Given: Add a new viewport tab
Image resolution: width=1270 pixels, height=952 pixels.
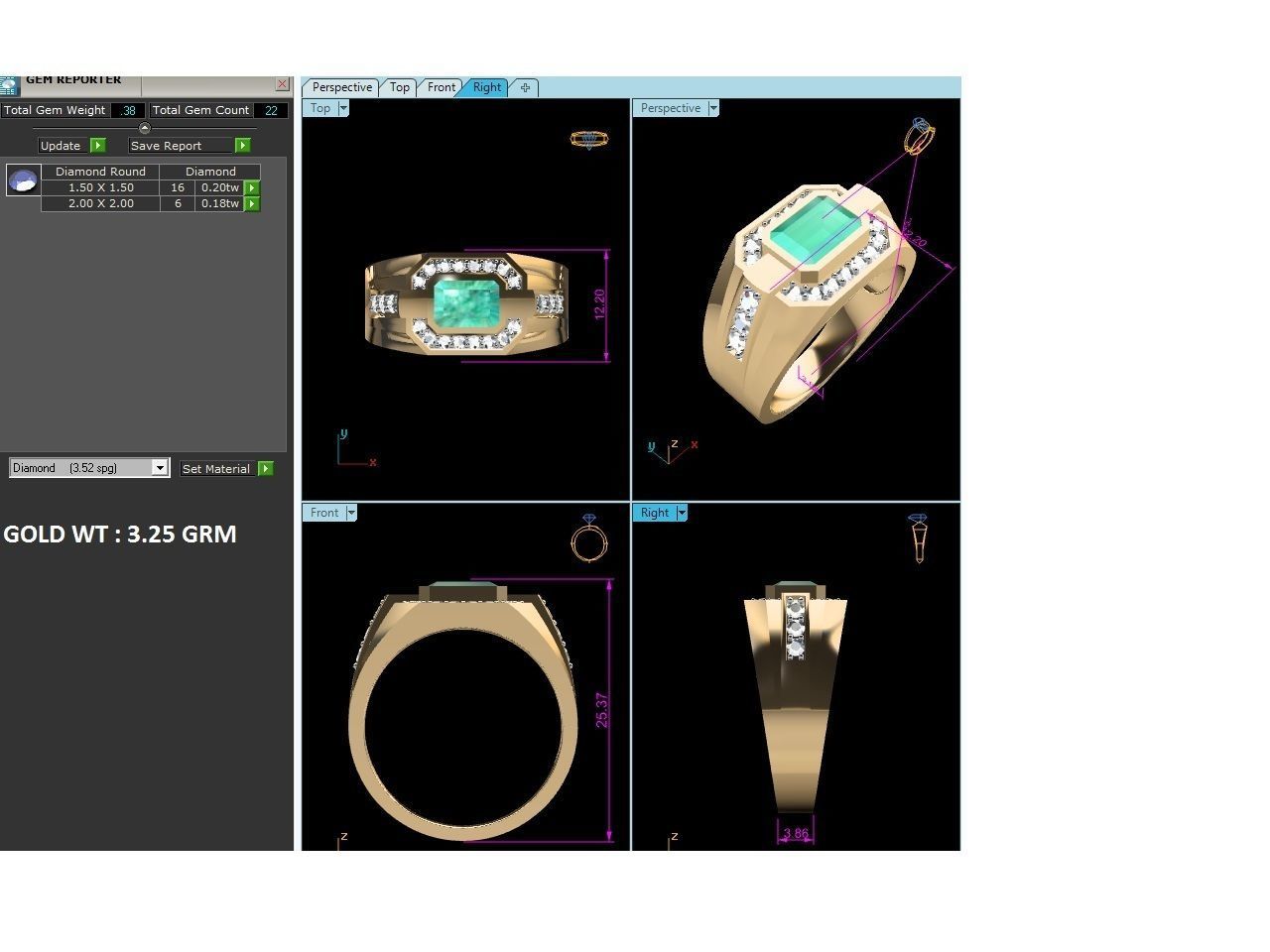Looking at the screenshot, I should pyautogui.click(x=525, y=87).
